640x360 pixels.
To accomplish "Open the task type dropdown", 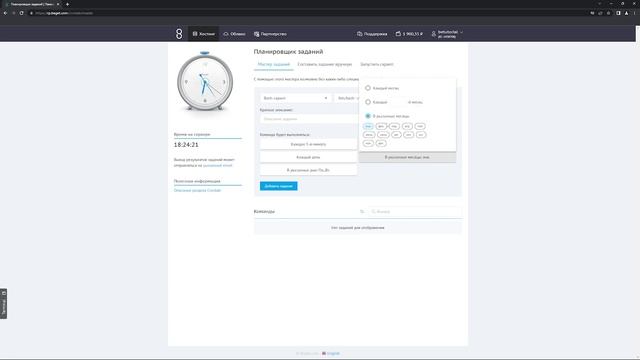I will coord(295,98).
